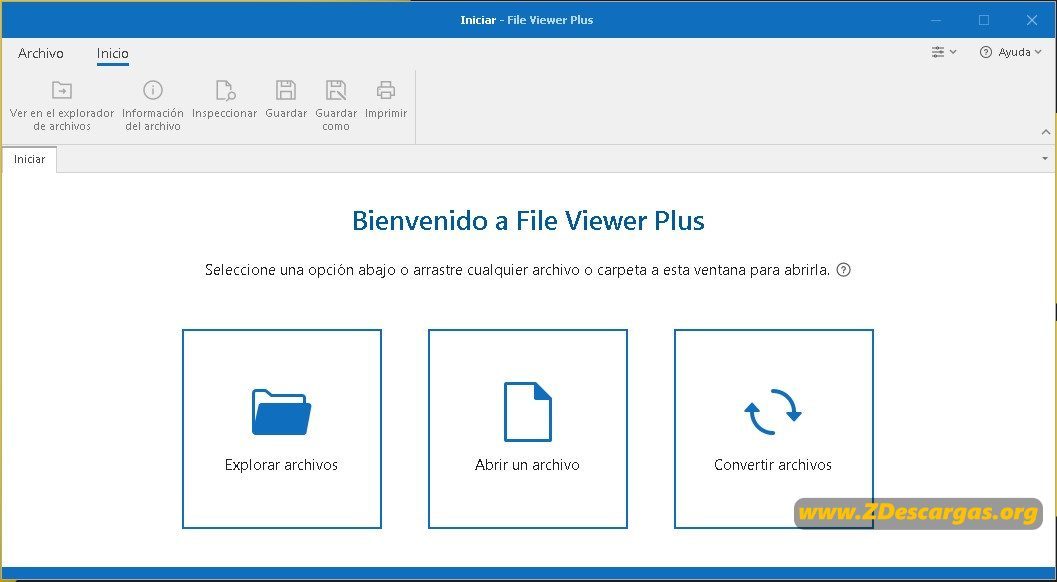Click the Imprimir printer icon
1057x582 pixels.
click(x=386, y=90)
